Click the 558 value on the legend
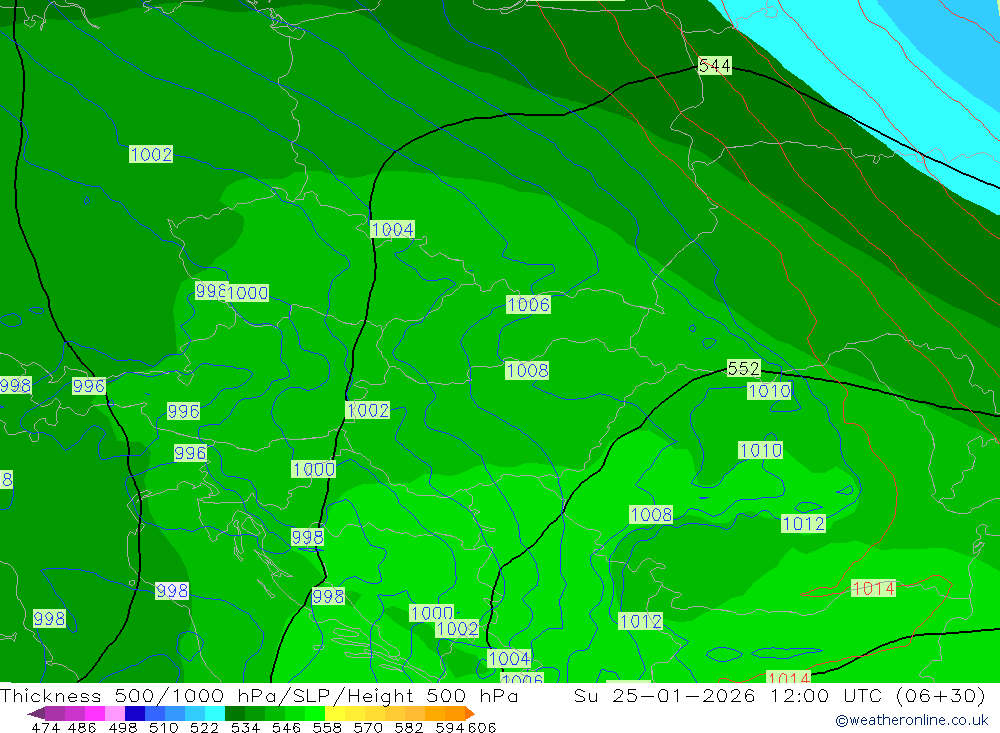The image size is (1000, 733). [x=327, y=727]
